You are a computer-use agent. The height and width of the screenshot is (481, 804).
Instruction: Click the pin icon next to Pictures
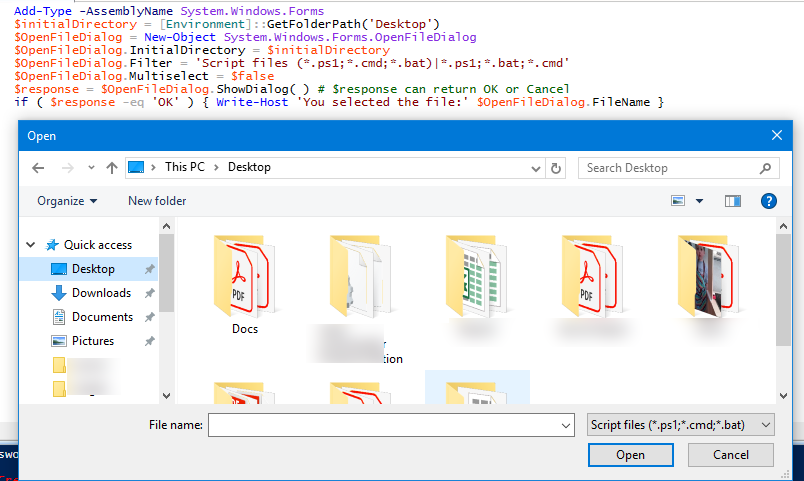coord(149,341)
